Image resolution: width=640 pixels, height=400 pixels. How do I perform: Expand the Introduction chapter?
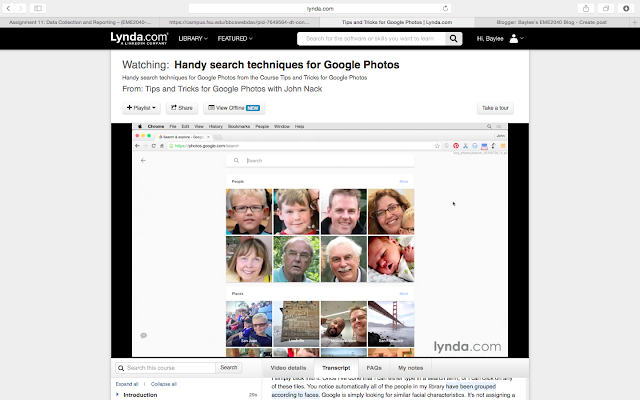(x=140, y=395)
